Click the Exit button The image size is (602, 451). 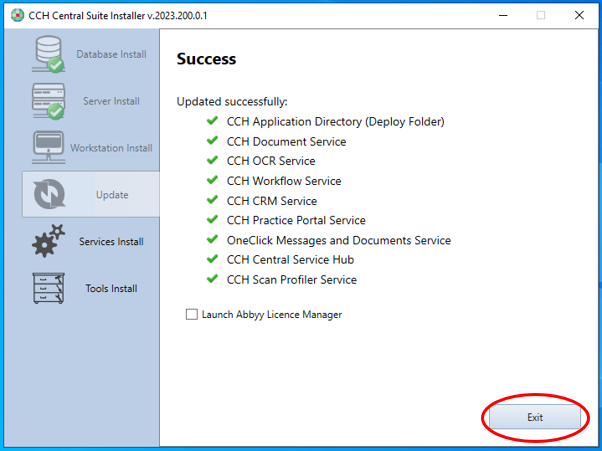click(x=535, y=417)
